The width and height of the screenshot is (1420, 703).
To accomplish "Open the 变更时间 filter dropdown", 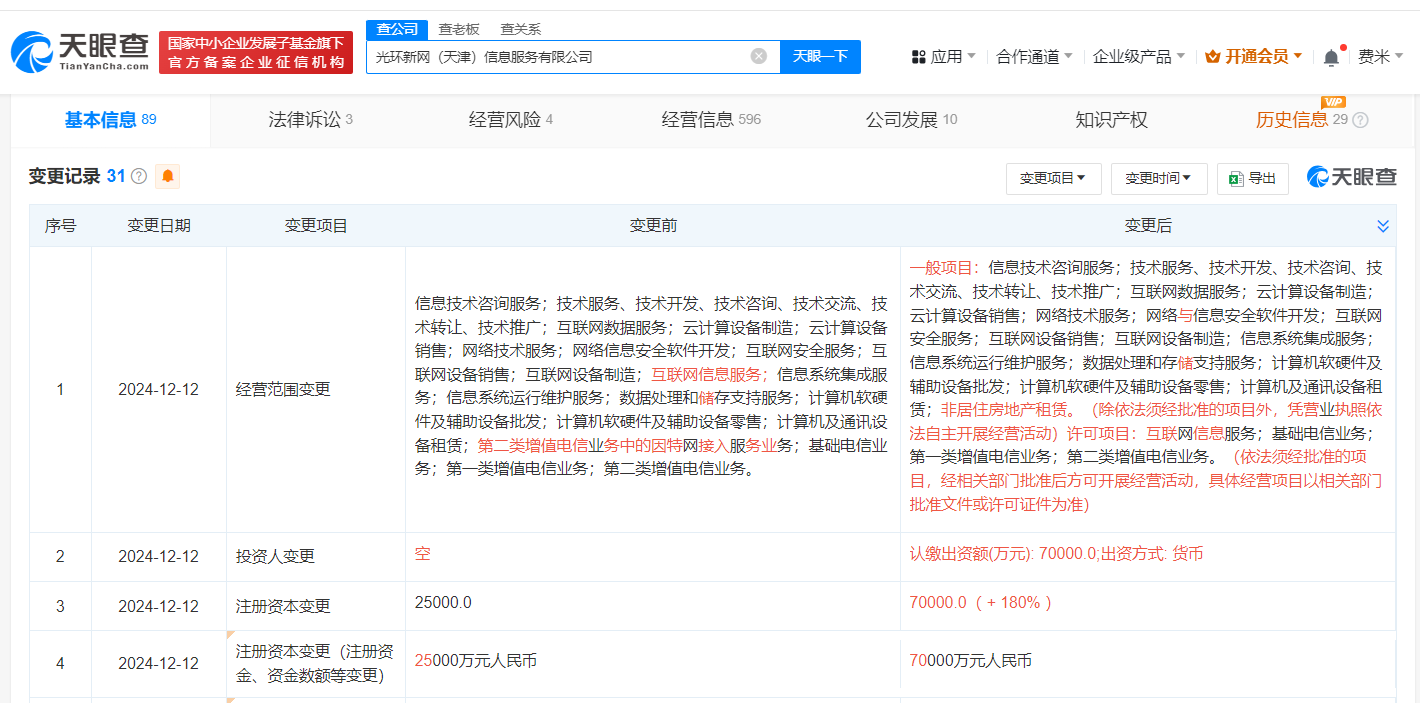I will click(x=1158, y=178).
